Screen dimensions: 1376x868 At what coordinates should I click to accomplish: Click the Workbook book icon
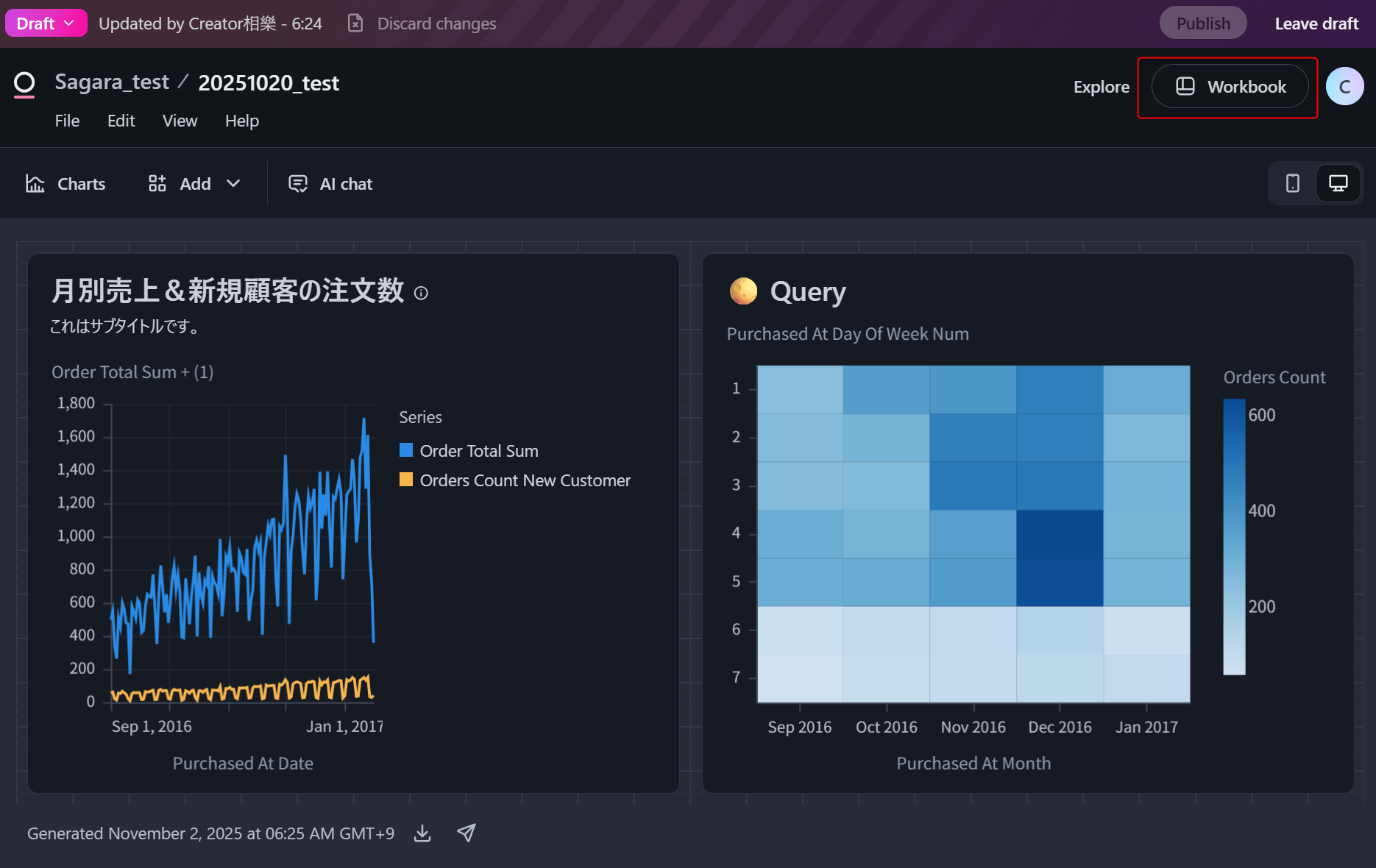(x=1185, y=87)
